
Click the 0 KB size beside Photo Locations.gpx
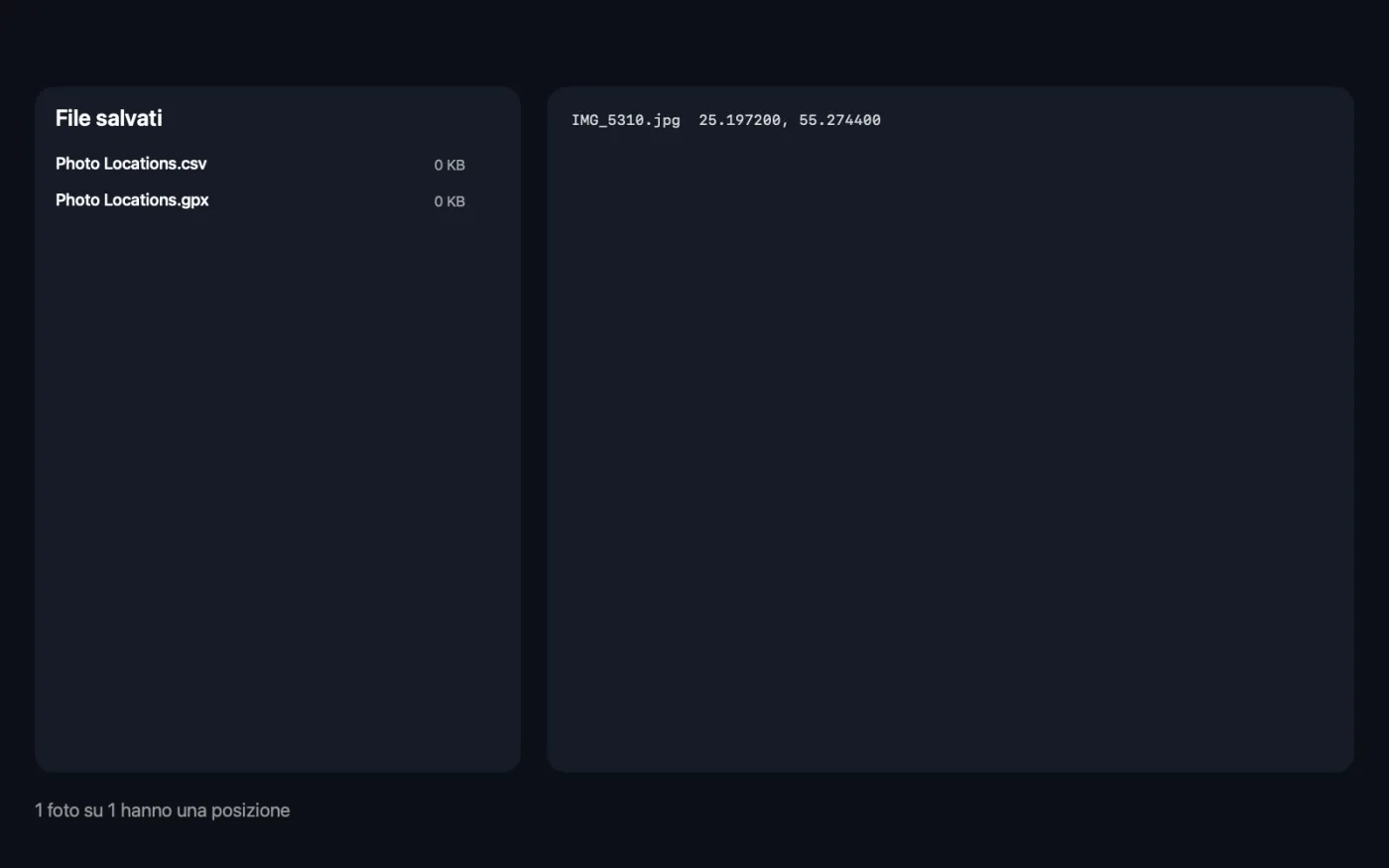449,201
